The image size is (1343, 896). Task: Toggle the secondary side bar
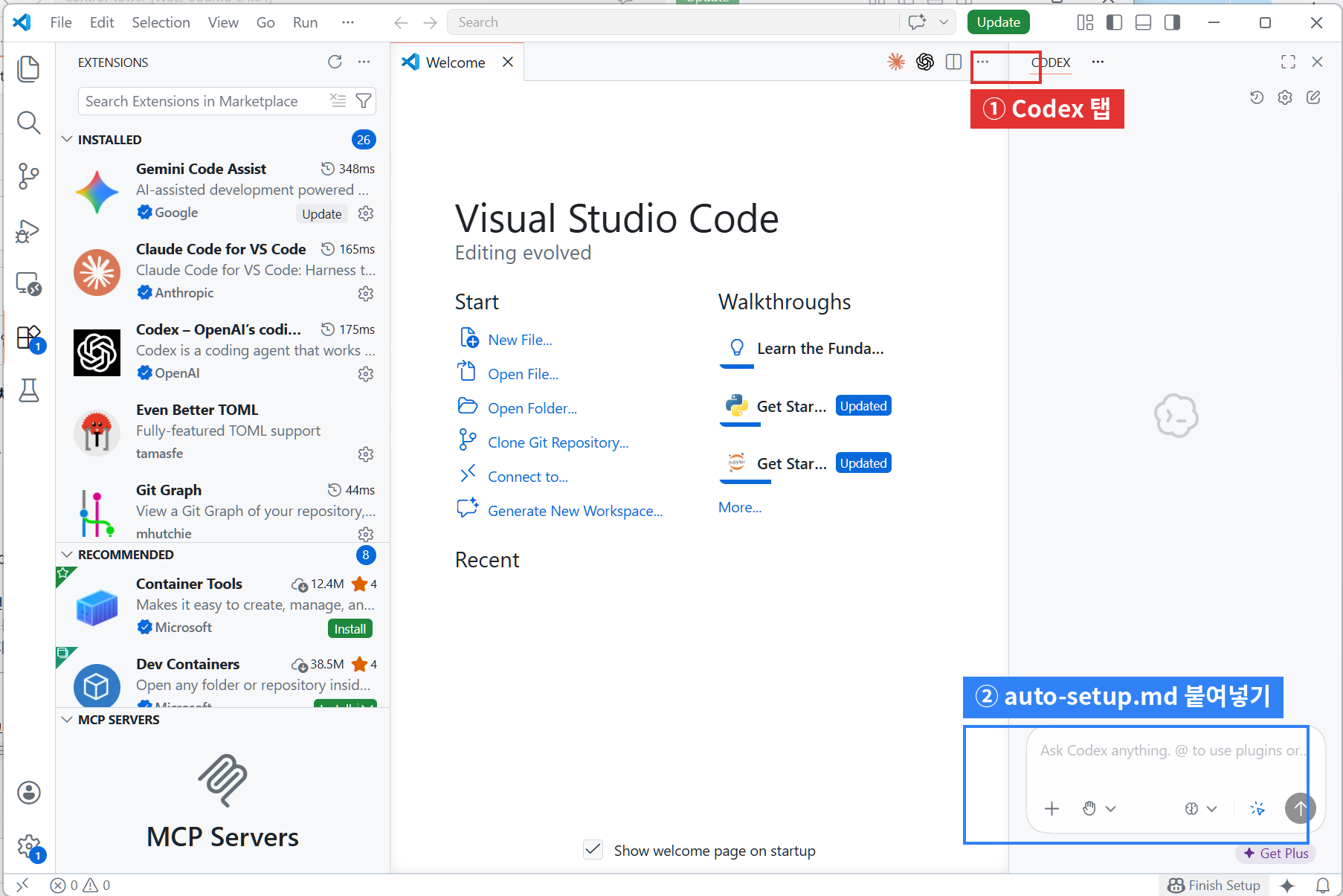[1172, 22]
